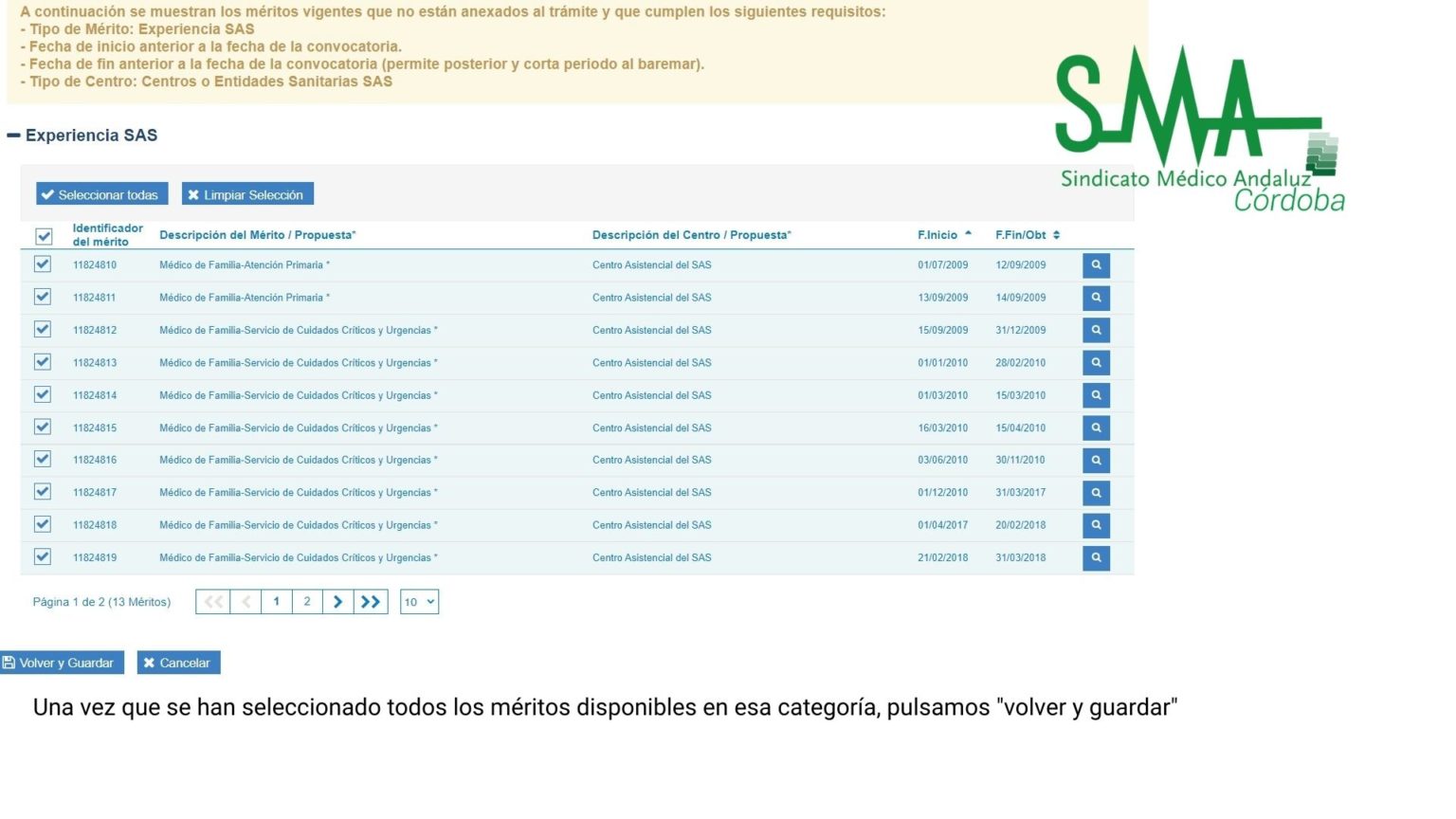Screen dimensions: 1456x819
Task: Open details of mérito 11824815 with magnifier icon
Action: pyautogui.click(x=1096, y=428)
